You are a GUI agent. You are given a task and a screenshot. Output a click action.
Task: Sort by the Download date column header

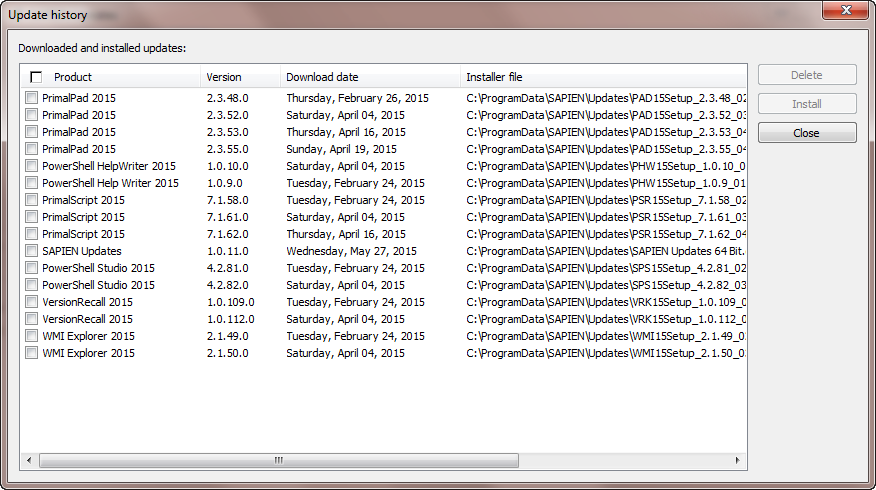pyautogui.click(x=370, y=77)
